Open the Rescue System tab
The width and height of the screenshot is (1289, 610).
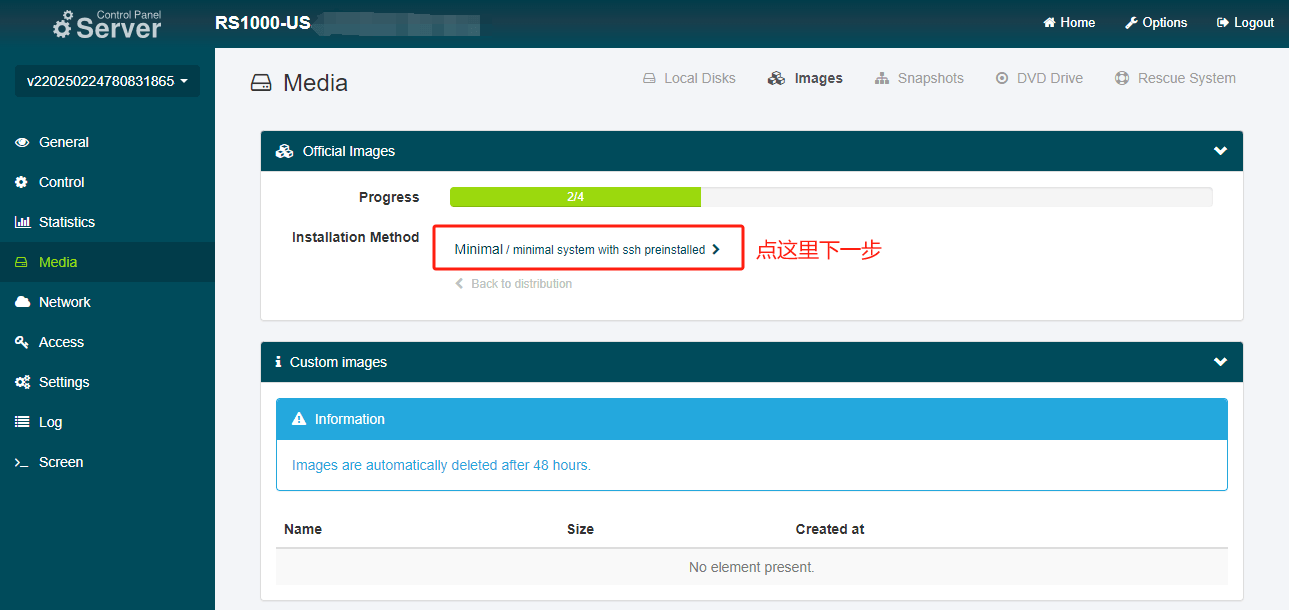tap(1175, 78)
